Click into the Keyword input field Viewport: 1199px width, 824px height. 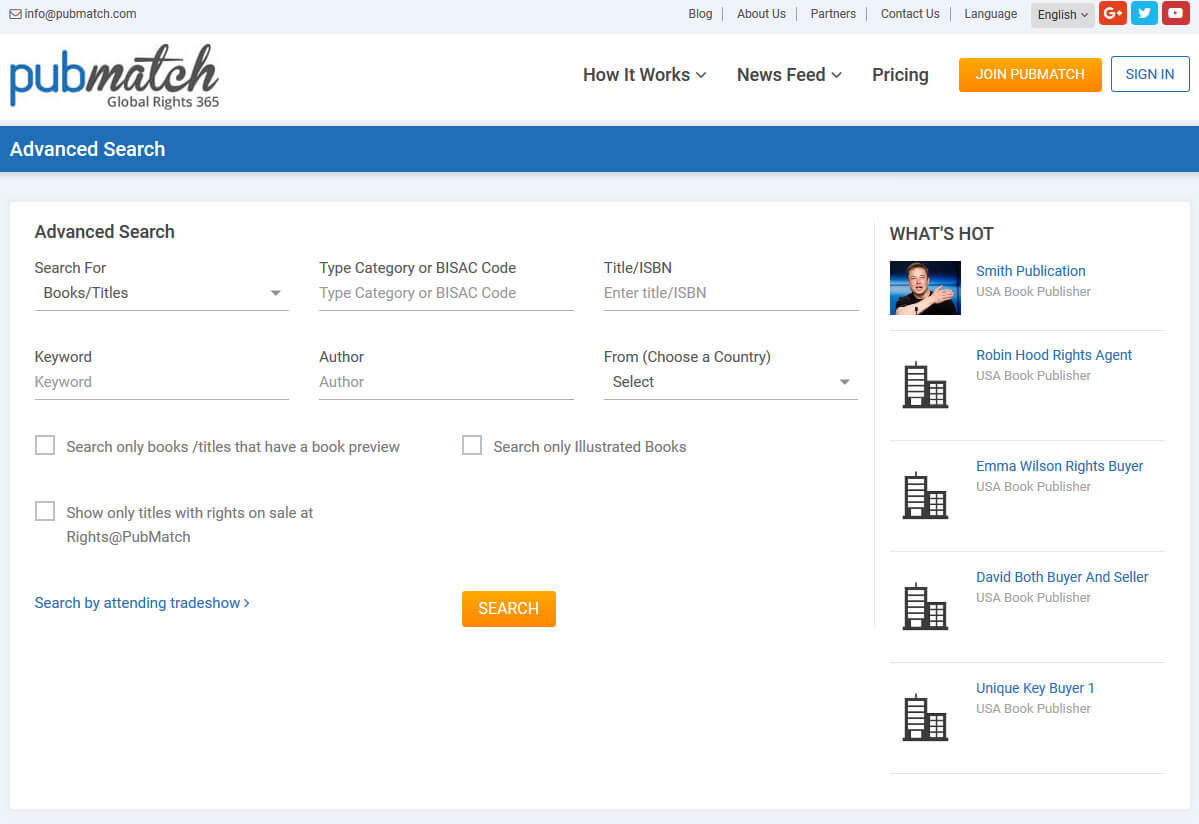pos(161,382)
